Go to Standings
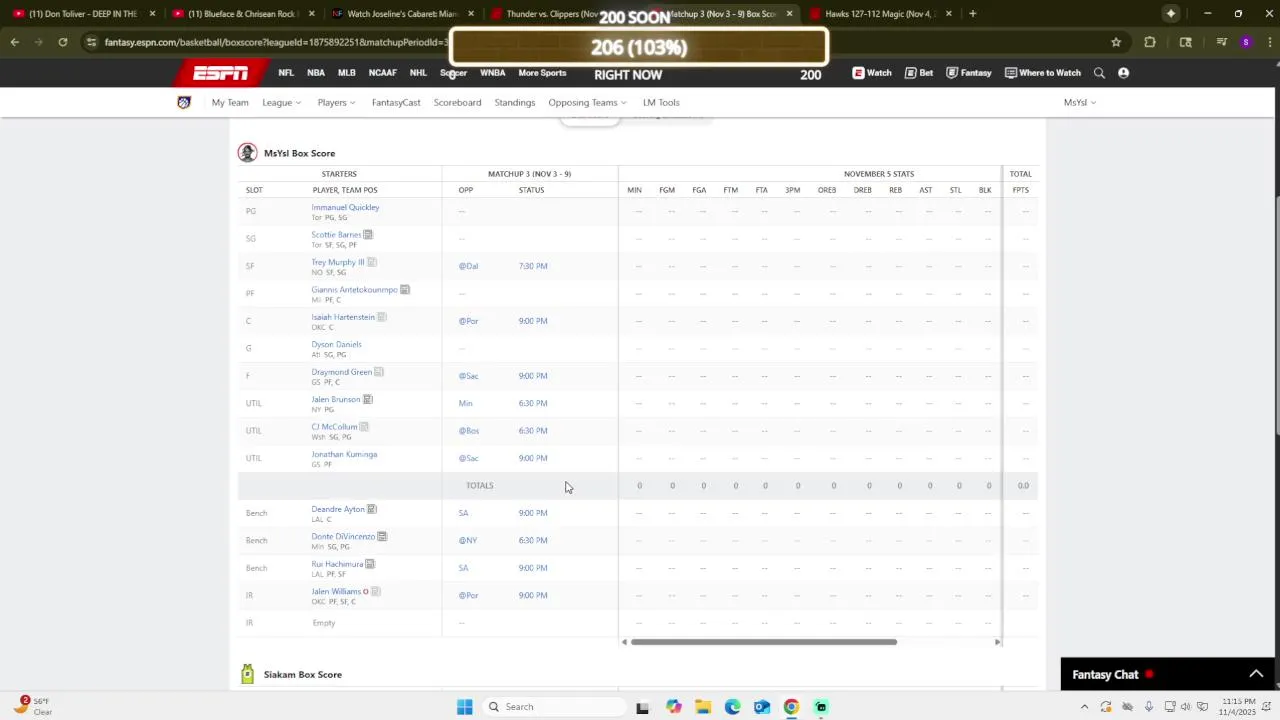Viewport: 1280px width, 720px height. 515,102
